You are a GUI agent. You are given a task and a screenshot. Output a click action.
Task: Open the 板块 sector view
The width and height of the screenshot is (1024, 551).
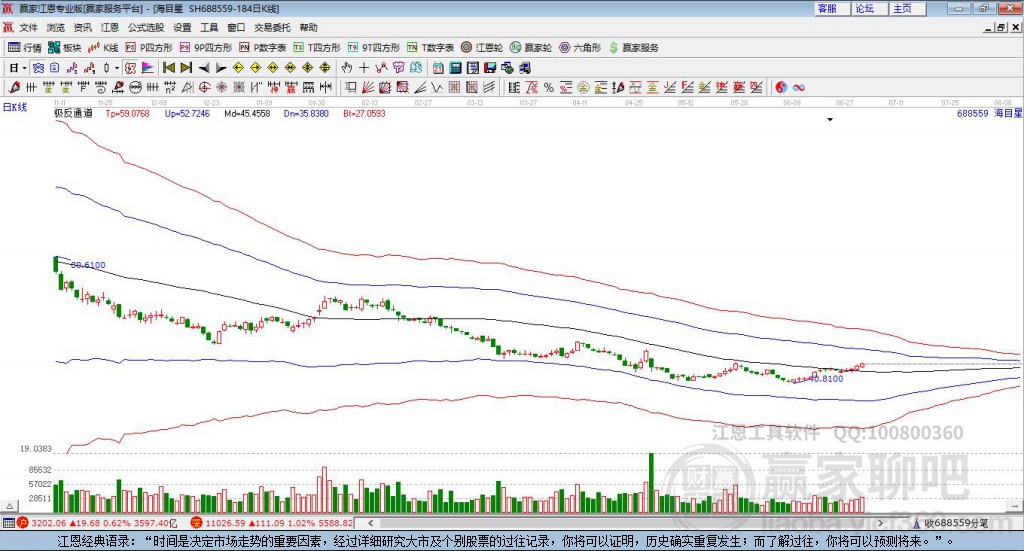pos(65,47)
